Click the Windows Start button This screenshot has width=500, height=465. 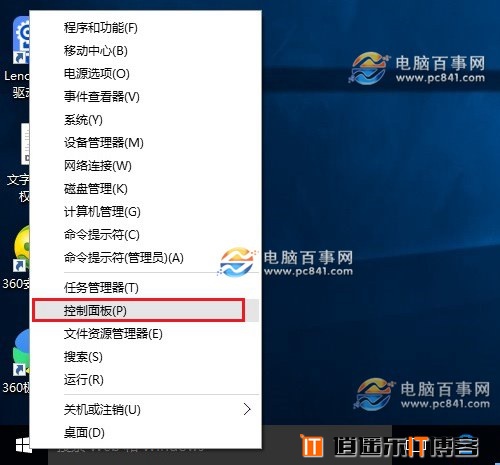[23, 445]
